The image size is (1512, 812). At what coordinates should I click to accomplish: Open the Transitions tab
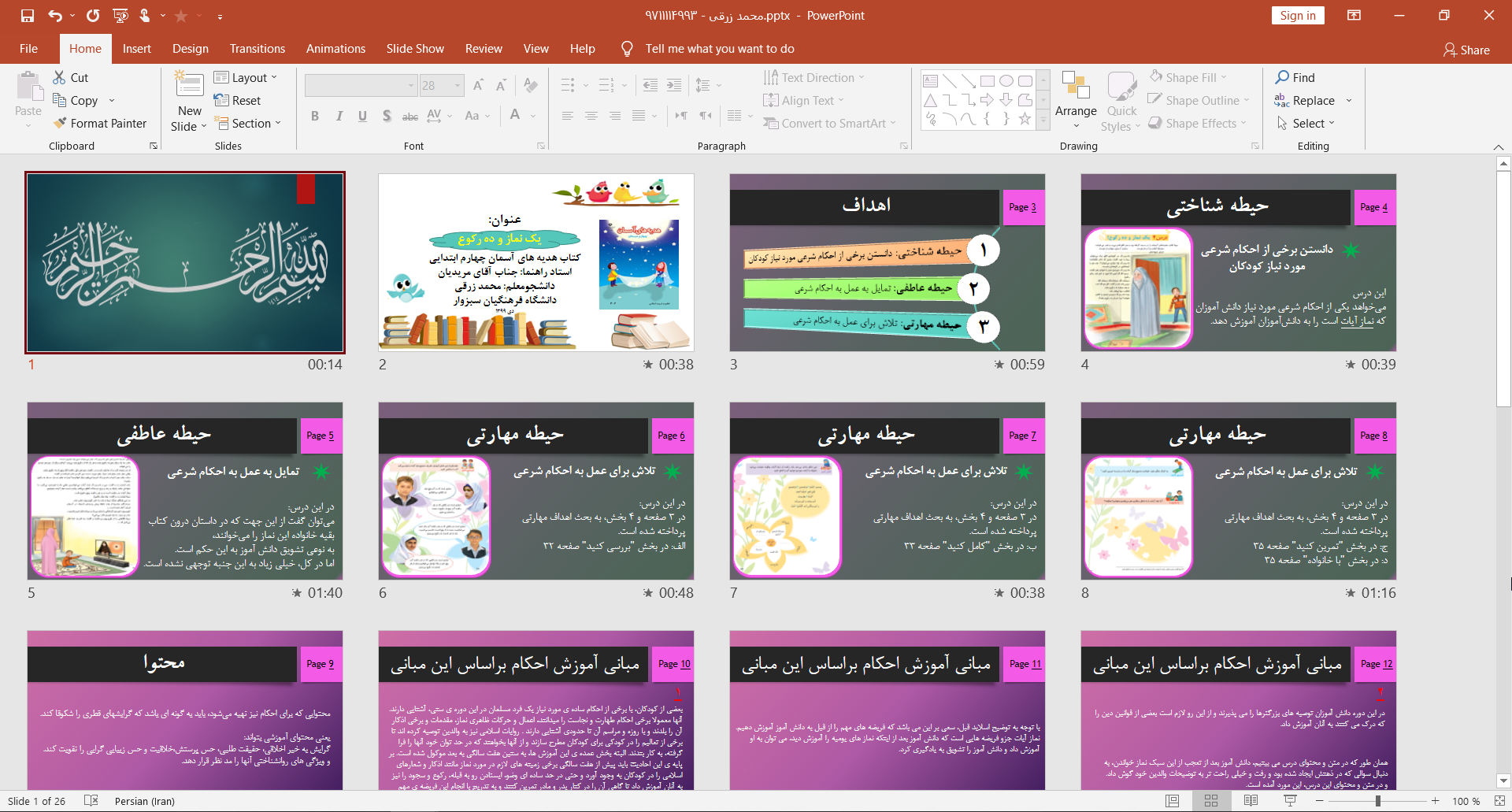pyautogui.click(x=257, y=49)
